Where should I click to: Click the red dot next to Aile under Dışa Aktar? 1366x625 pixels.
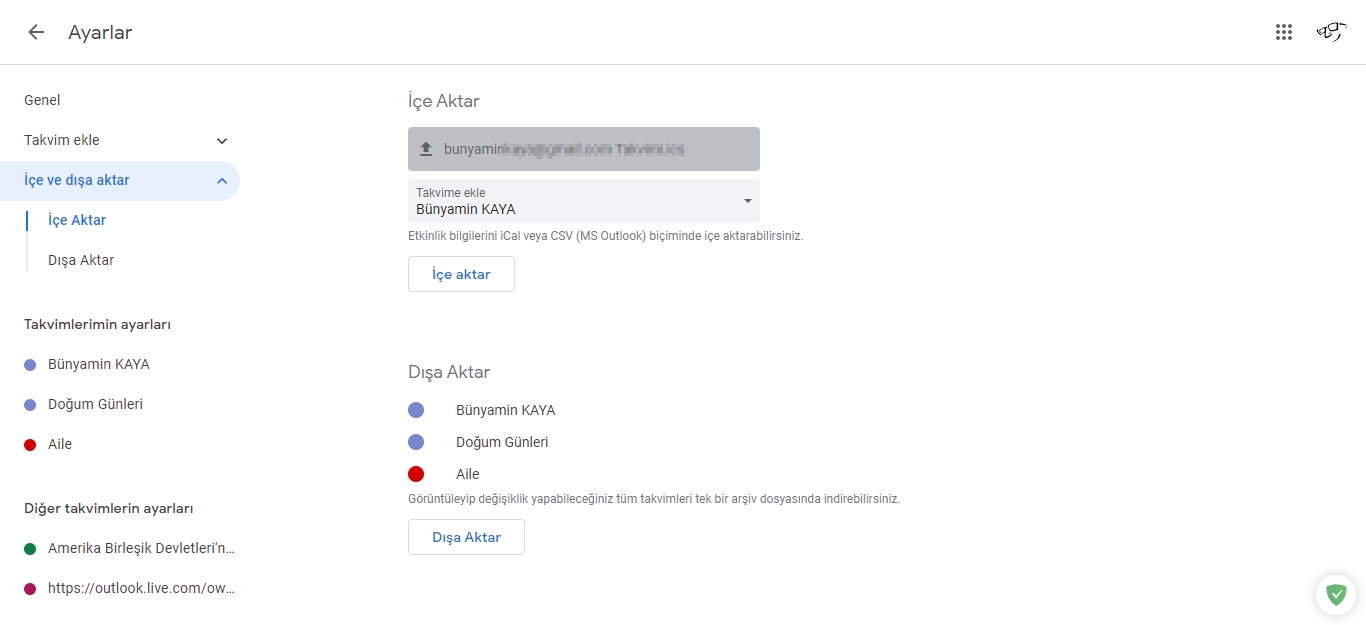coord(416,474)
